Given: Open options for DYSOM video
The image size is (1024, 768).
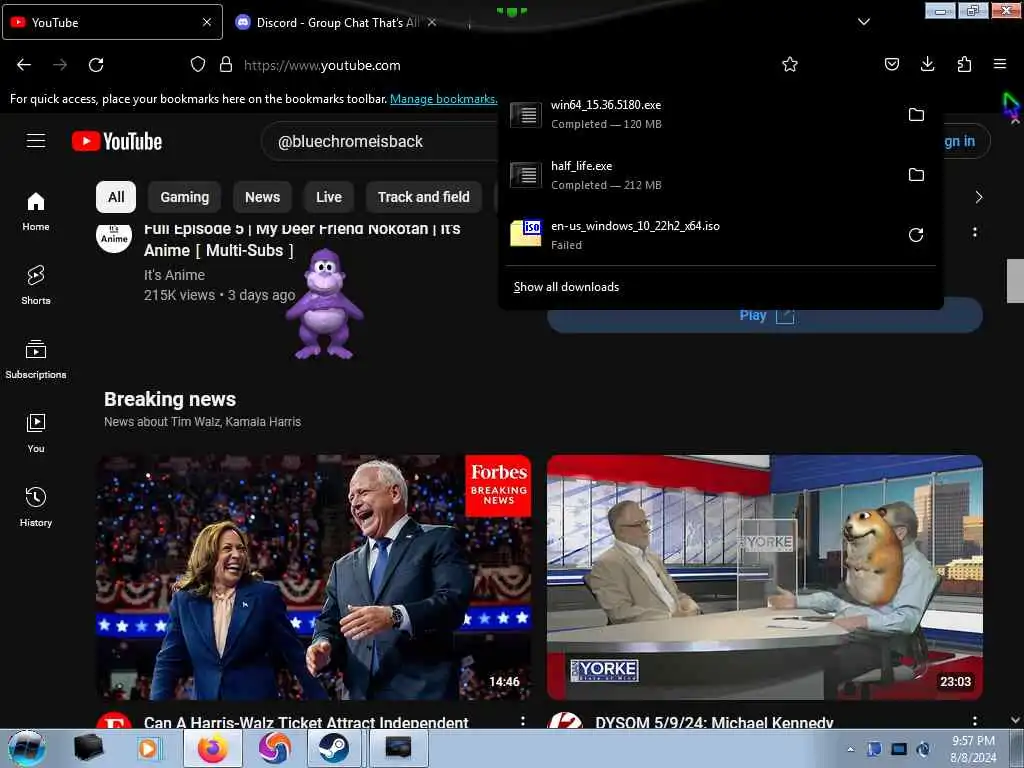Looking at the screenshot, I should (x=975, y=721).
